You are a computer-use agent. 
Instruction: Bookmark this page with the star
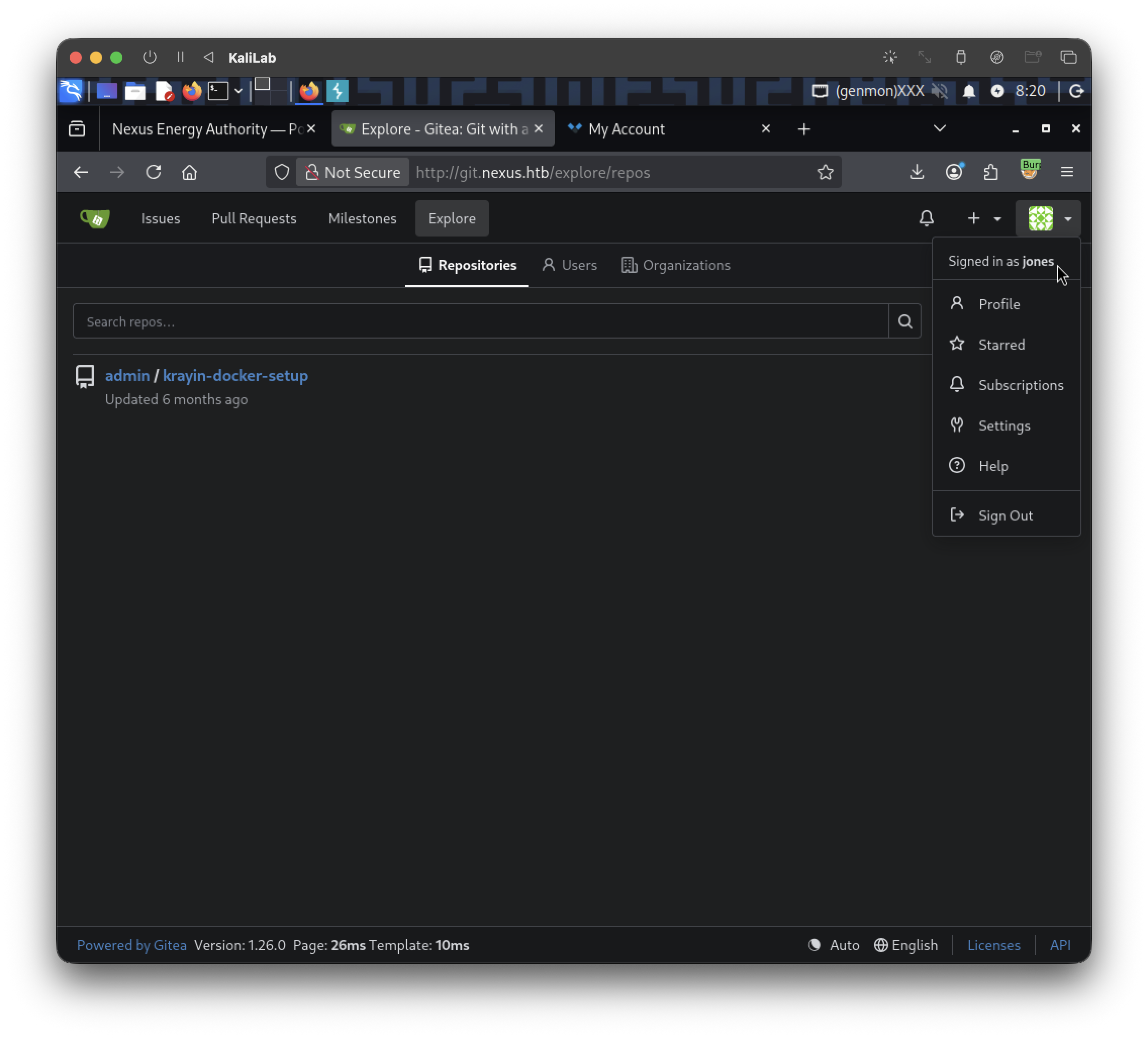coord(825,172)
